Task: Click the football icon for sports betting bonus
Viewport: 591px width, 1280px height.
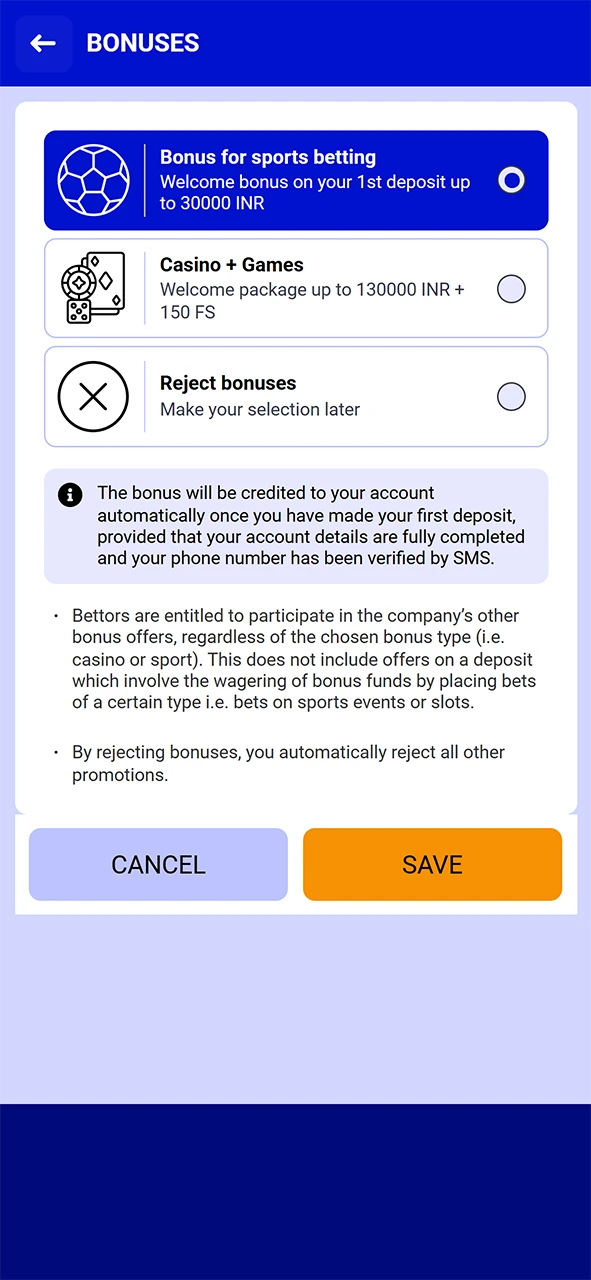Action: click(94, 180)
